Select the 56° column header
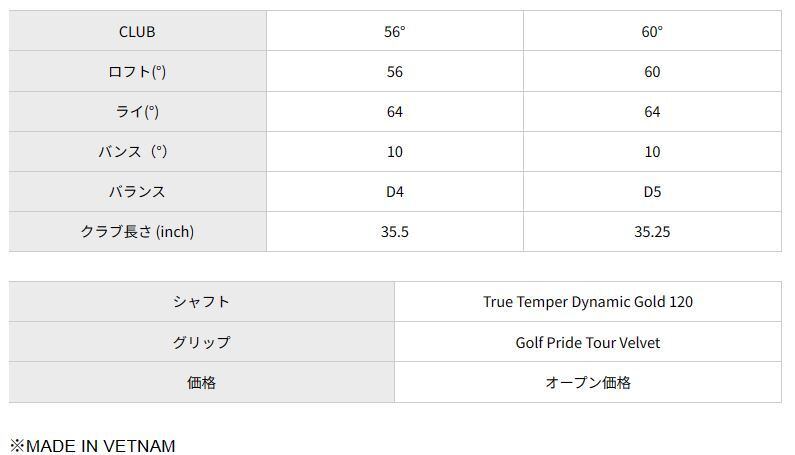 point(395,31)
